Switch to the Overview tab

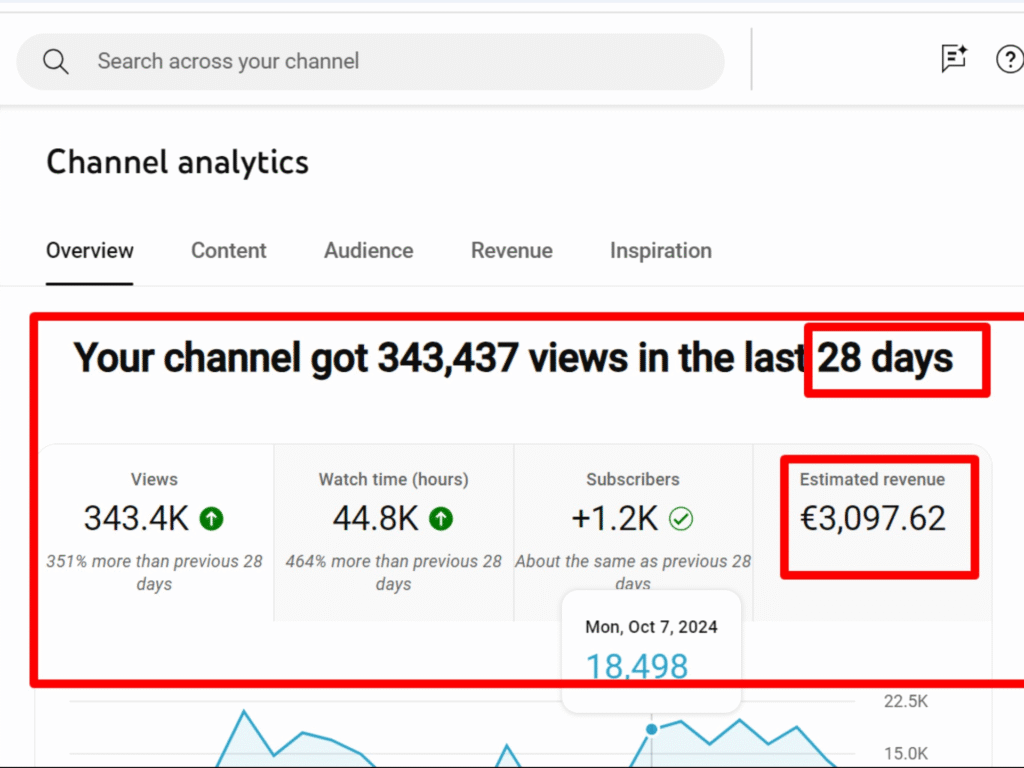coord(89,251)
